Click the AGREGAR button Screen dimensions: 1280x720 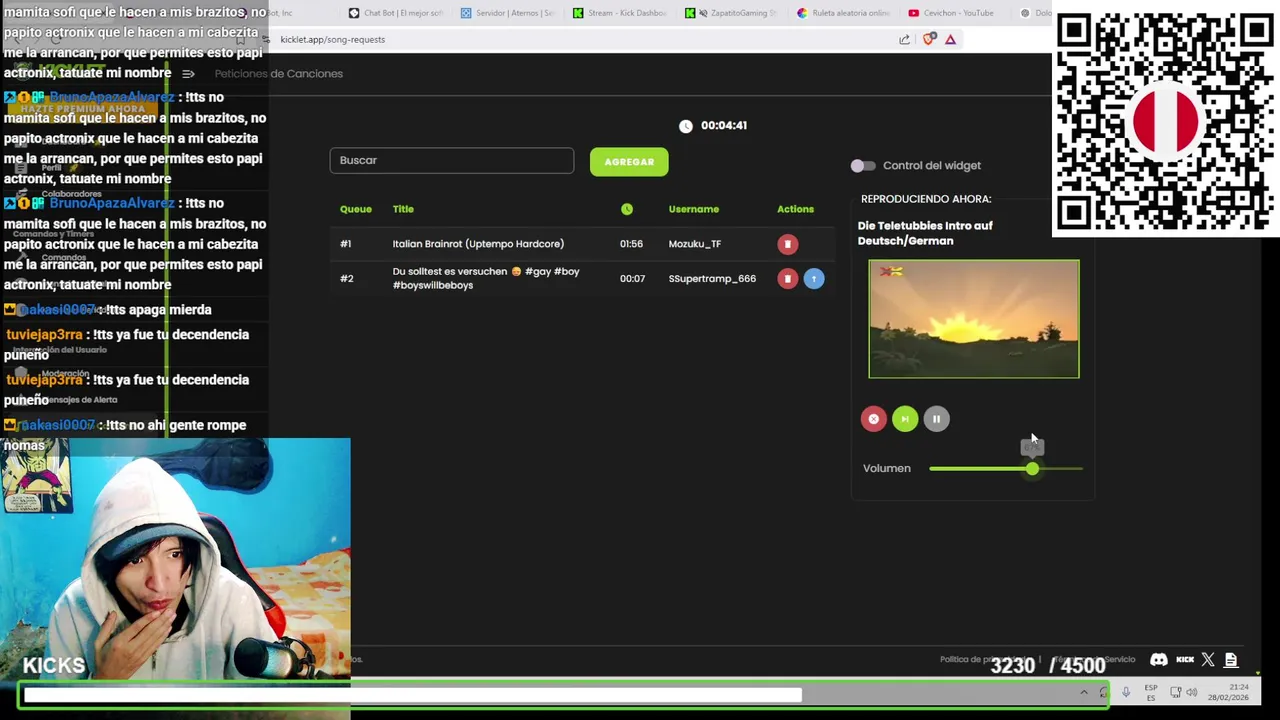pos(629,162)
